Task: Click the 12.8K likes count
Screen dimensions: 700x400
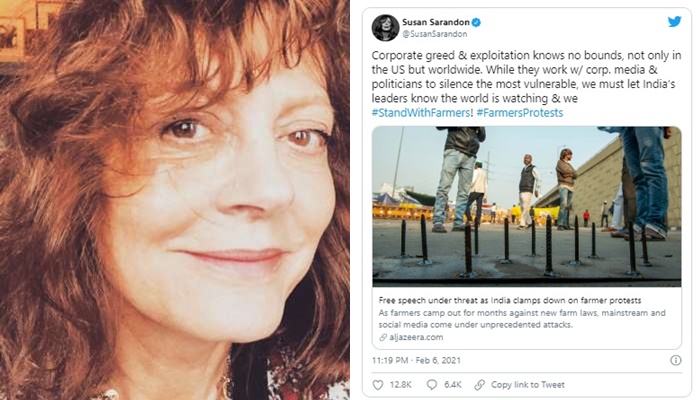Action: pos(402,384)
